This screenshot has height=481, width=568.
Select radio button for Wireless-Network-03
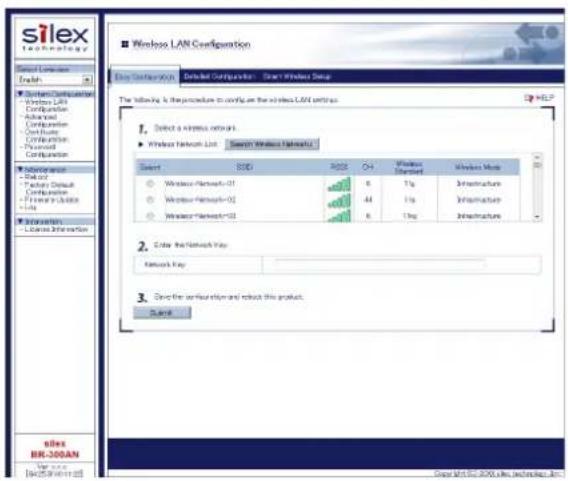tap(150, 216)
